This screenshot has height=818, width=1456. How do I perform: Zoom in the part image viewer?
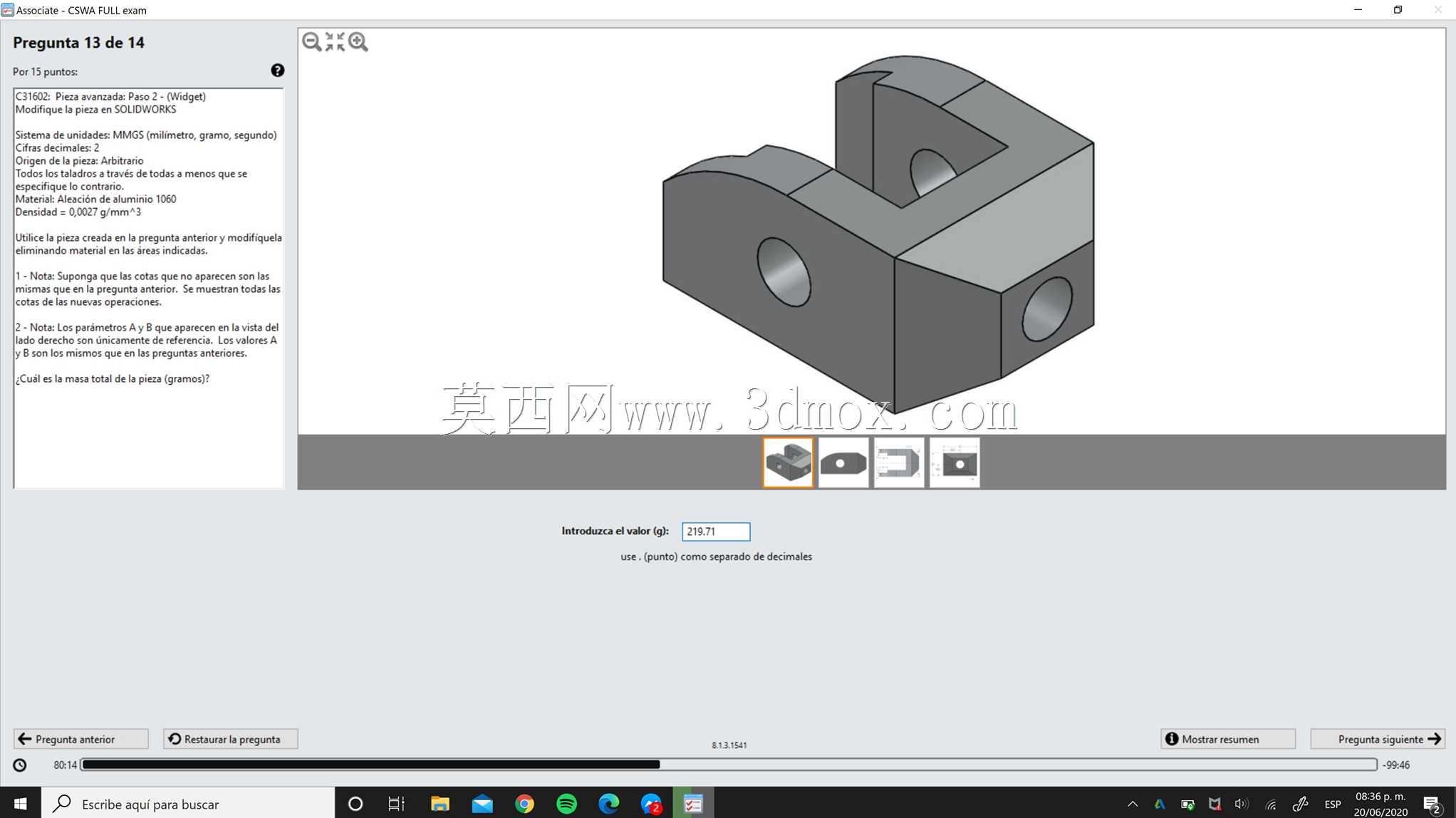point(358,42)
